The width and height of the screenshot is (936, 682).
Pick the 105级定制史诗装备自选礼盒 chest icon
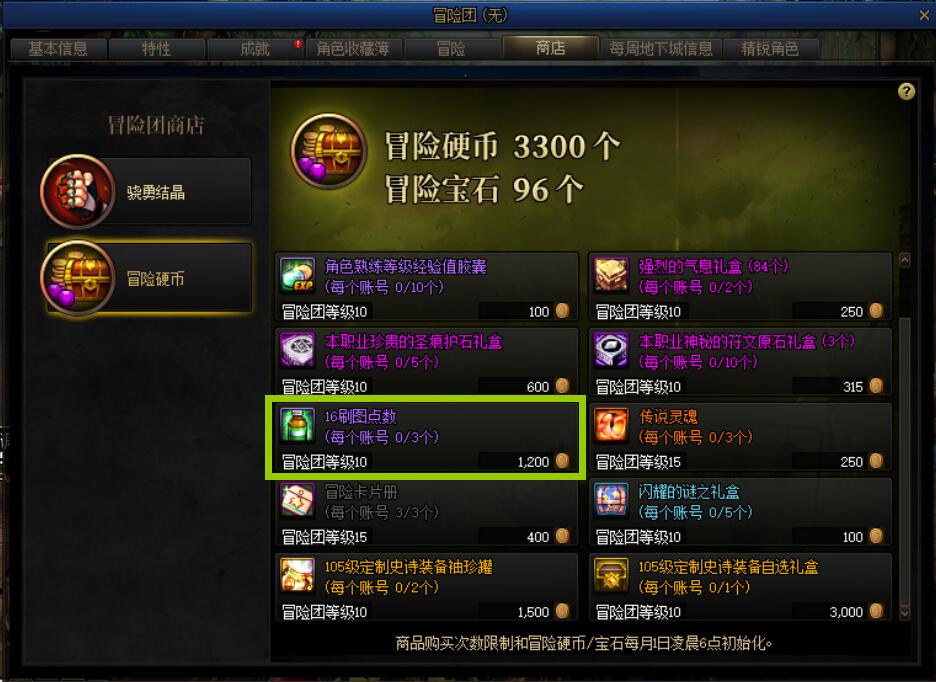click(611, 575)
